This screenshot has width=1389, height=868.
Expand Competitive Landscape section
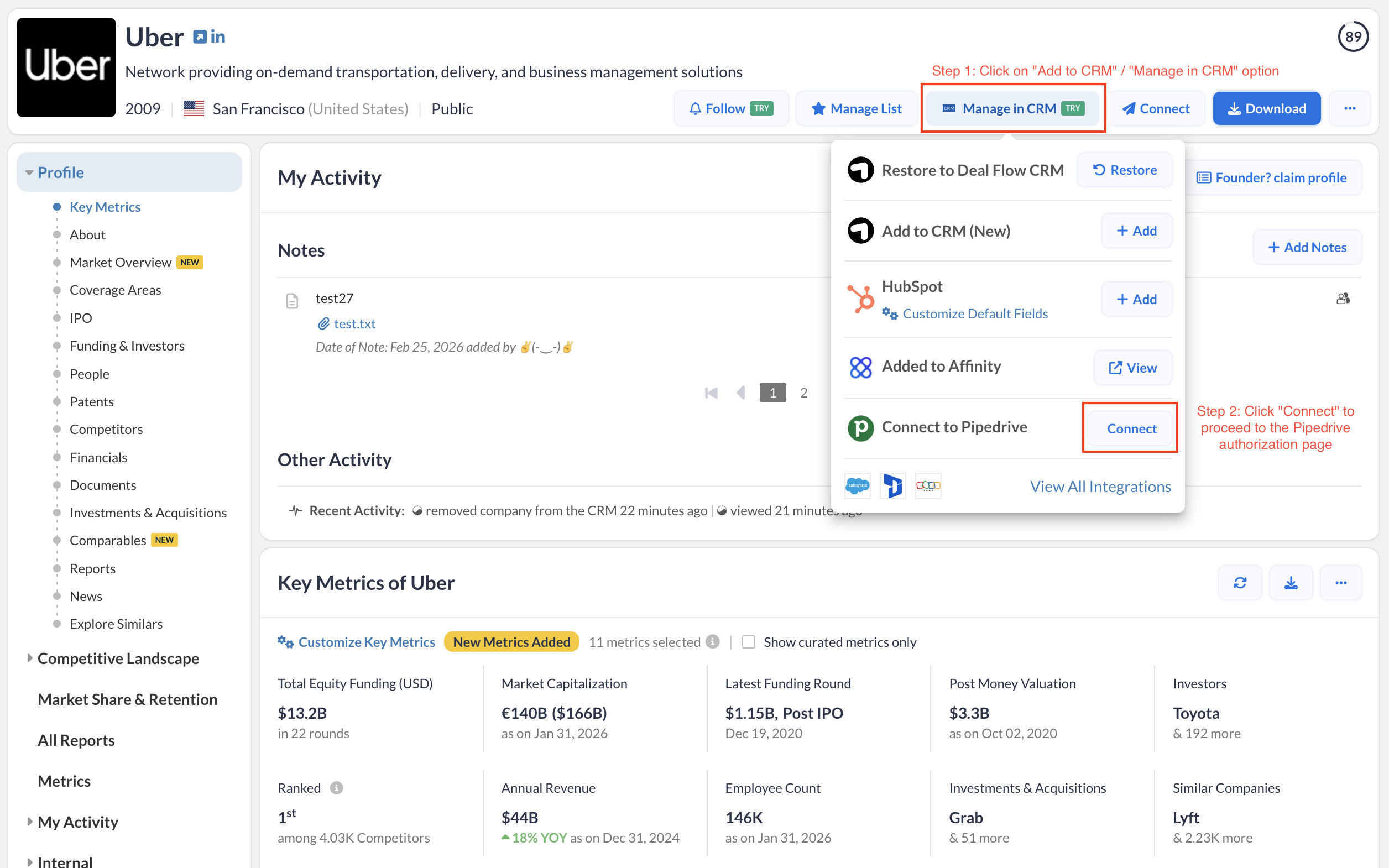29,658
